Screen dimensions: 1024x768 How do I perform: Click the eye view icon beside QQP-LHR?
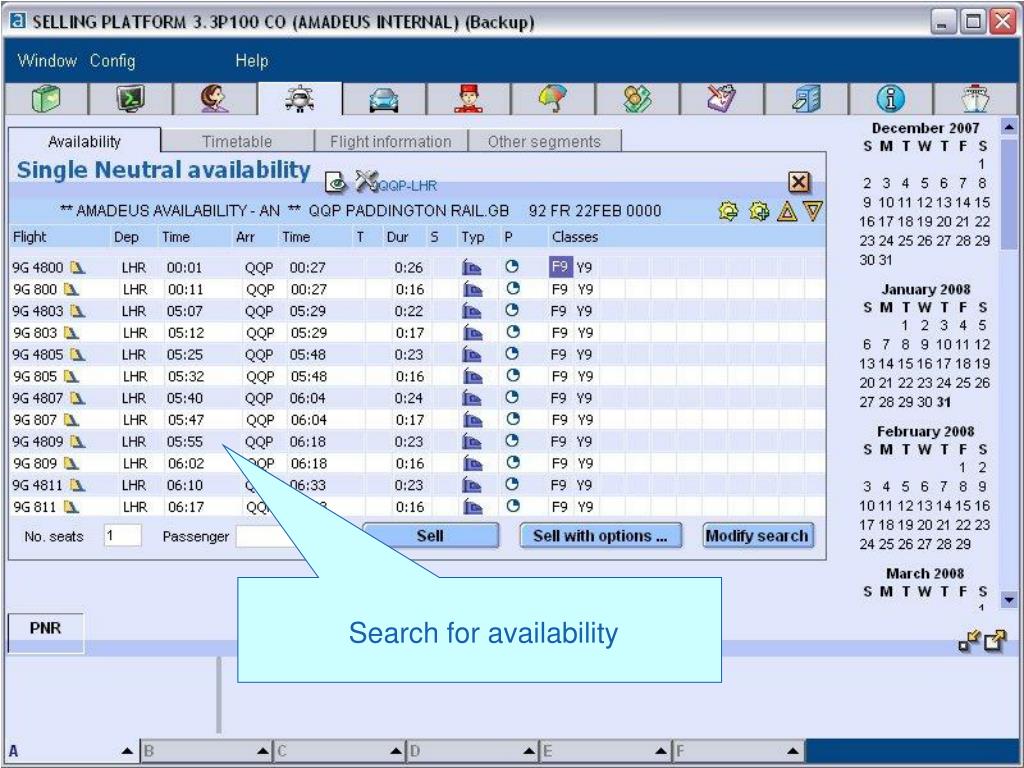pyautogui.click(x=336, y=183)
